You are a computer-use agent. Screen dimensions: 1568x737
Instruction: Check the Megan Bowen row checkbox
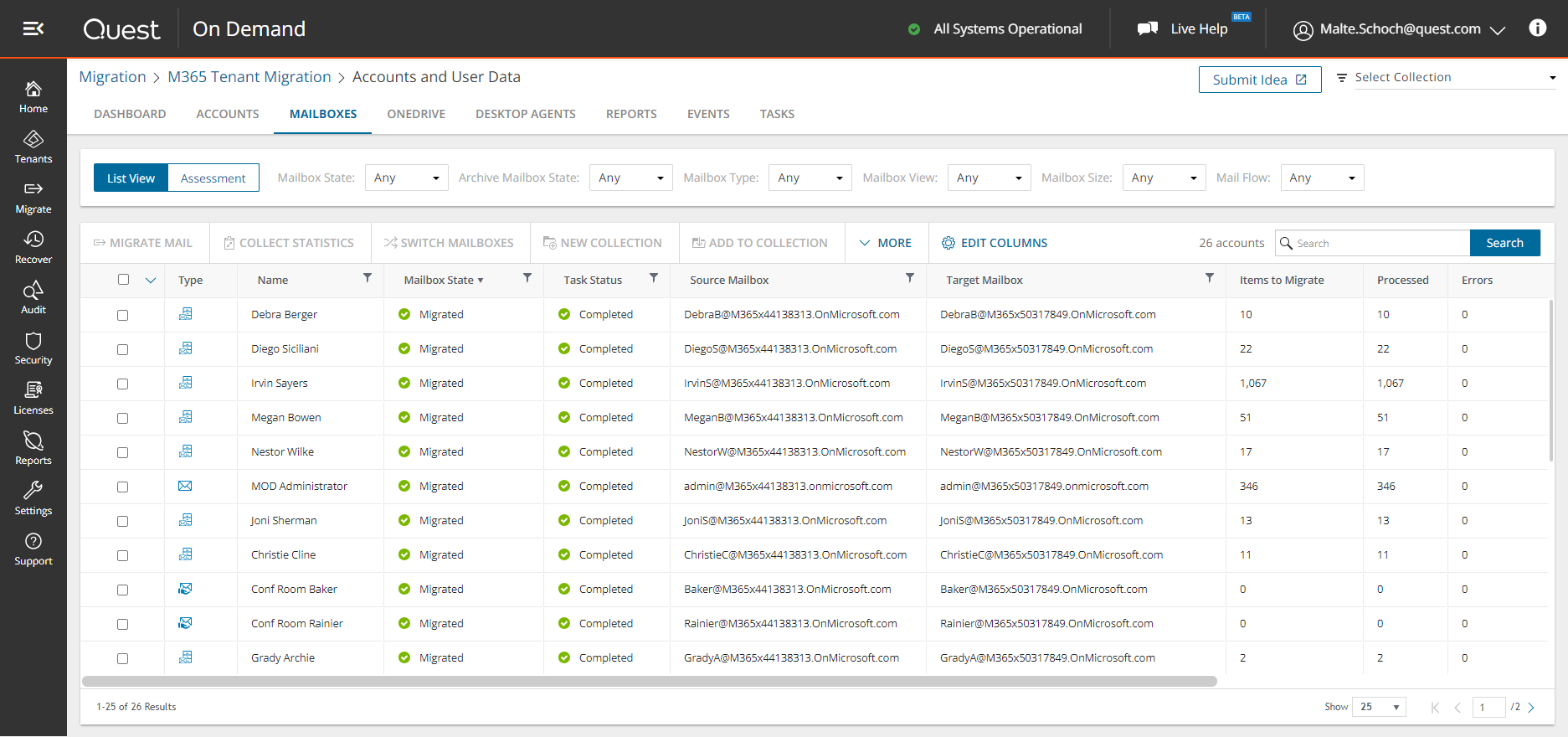(x=122, y=418)
